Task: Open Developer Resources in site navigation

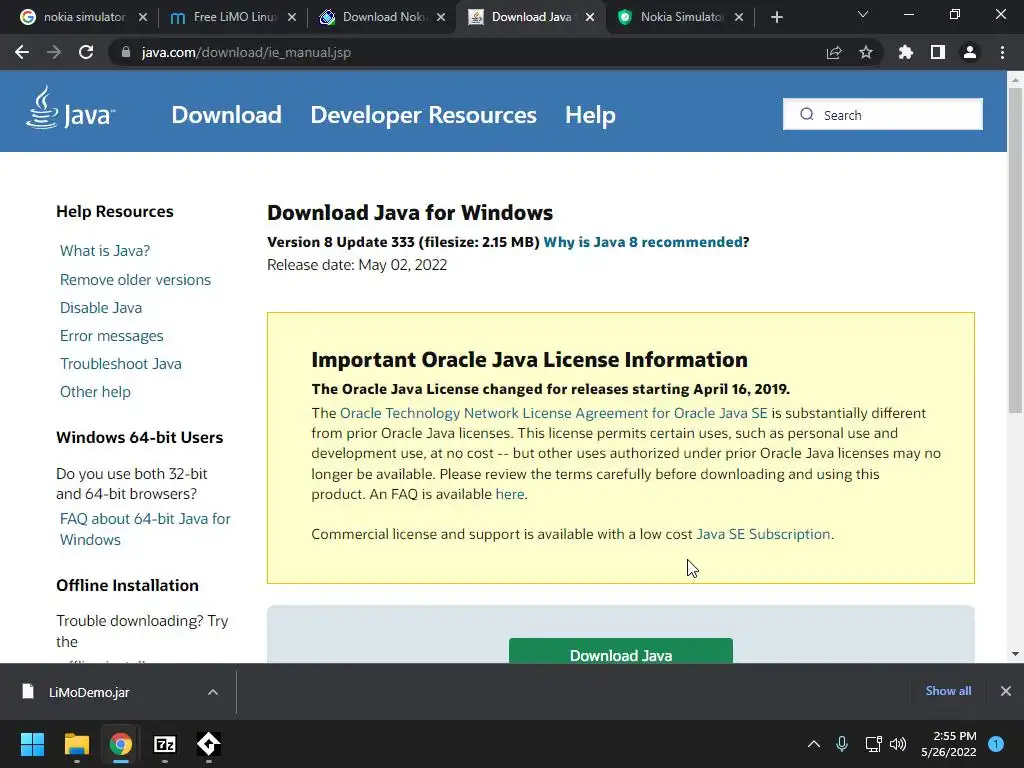Action: [x=423, y=115]
